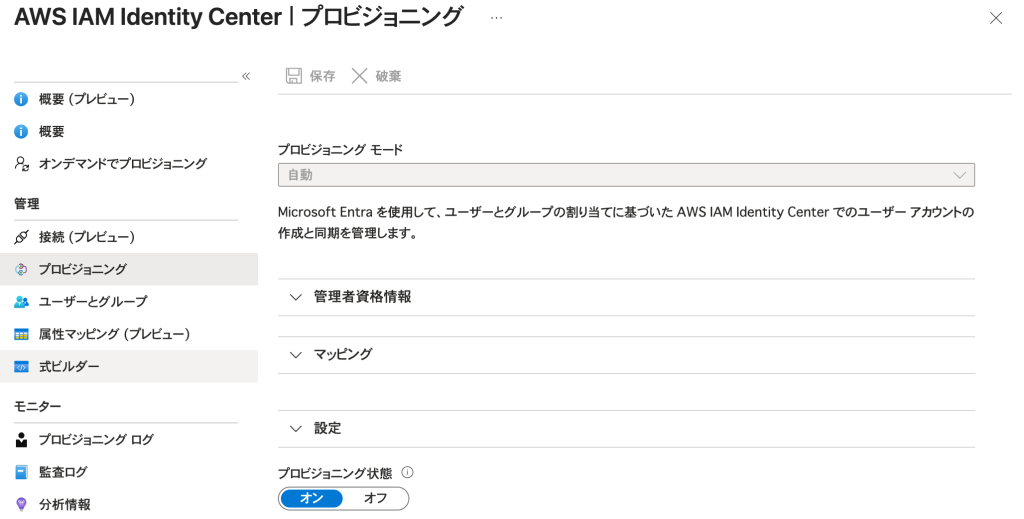Click the ユーザーとグループ people icon
This screenshot has width=1024, height=519.
point(21,302)
